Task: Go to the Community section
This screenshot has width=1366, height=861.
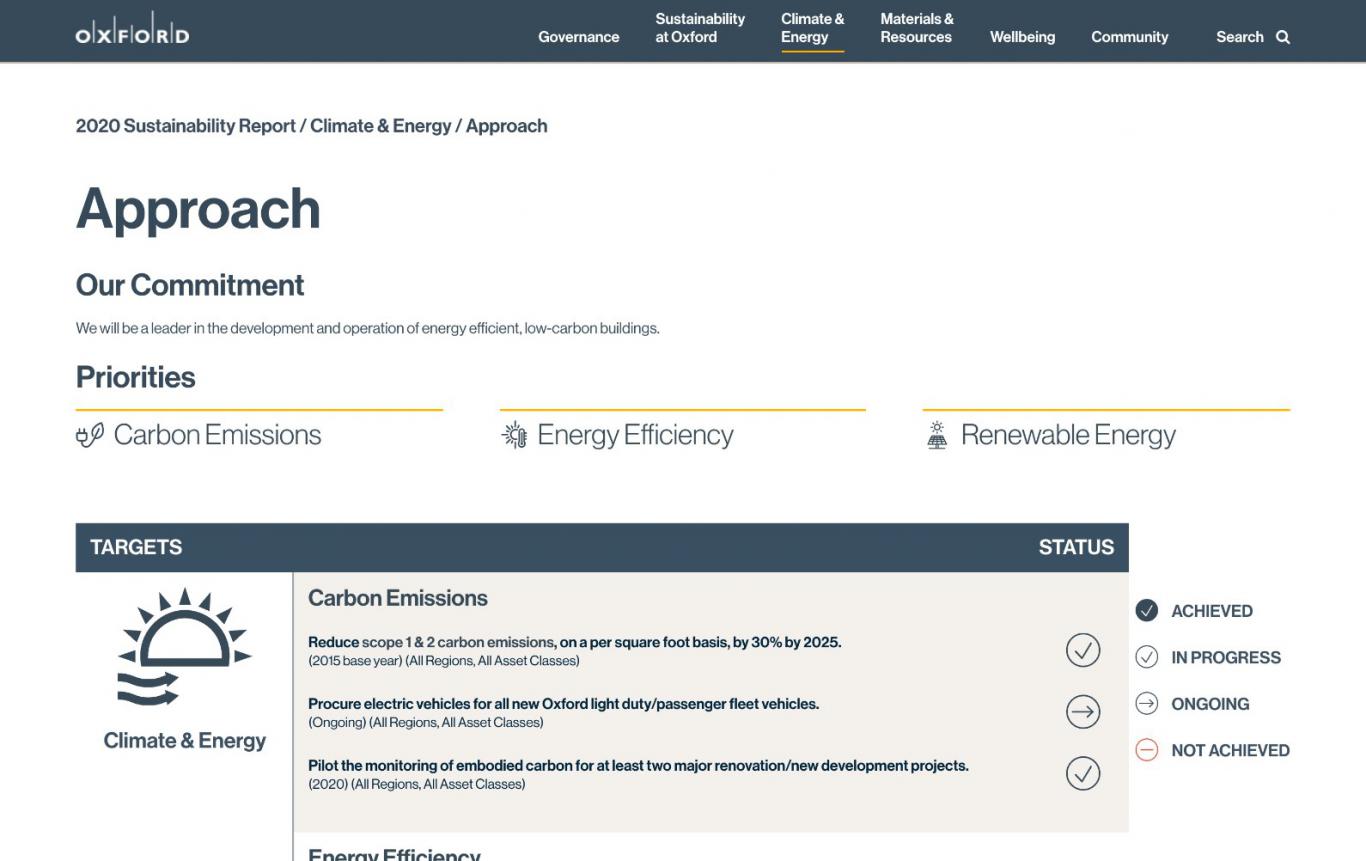Action: 1130,37
